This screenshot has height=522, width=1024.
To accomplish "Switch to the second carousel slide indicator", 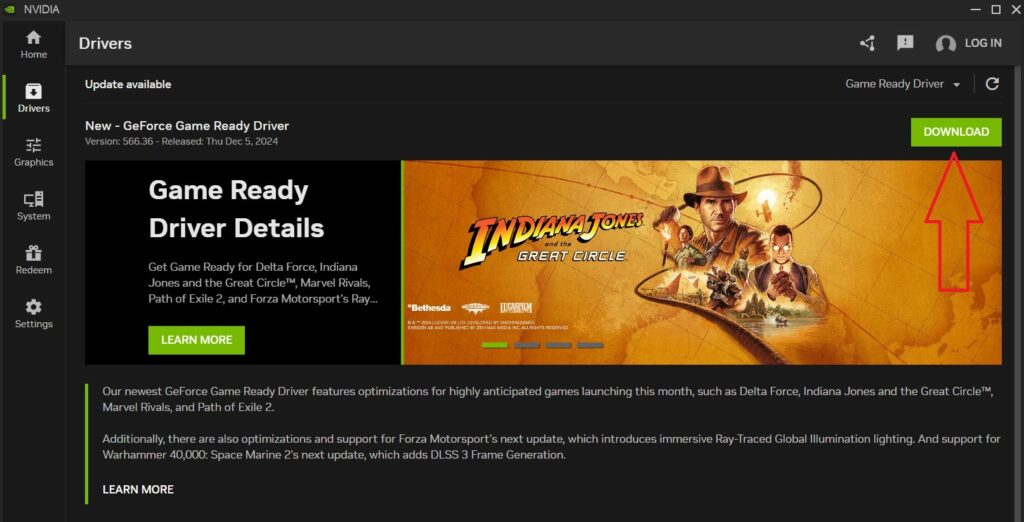I will click(x=527, y=345).
